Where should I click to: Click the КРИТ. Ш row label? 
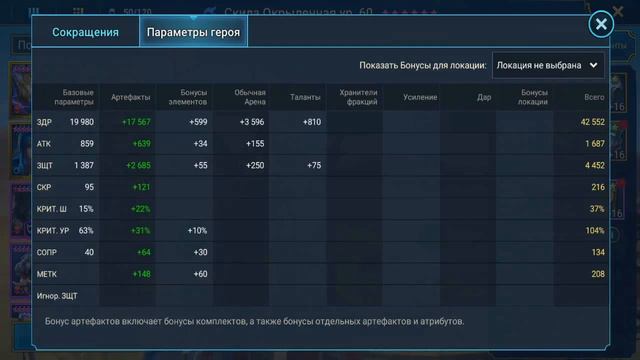[51, 209]
